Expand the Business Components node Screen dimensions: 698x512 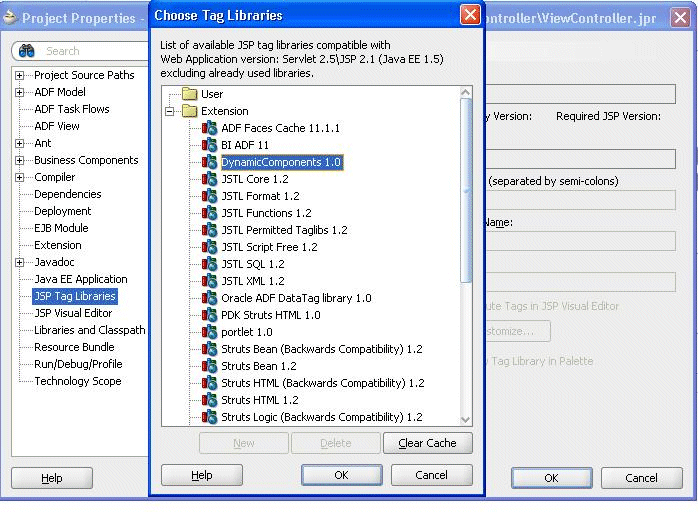tap(19, 160)
